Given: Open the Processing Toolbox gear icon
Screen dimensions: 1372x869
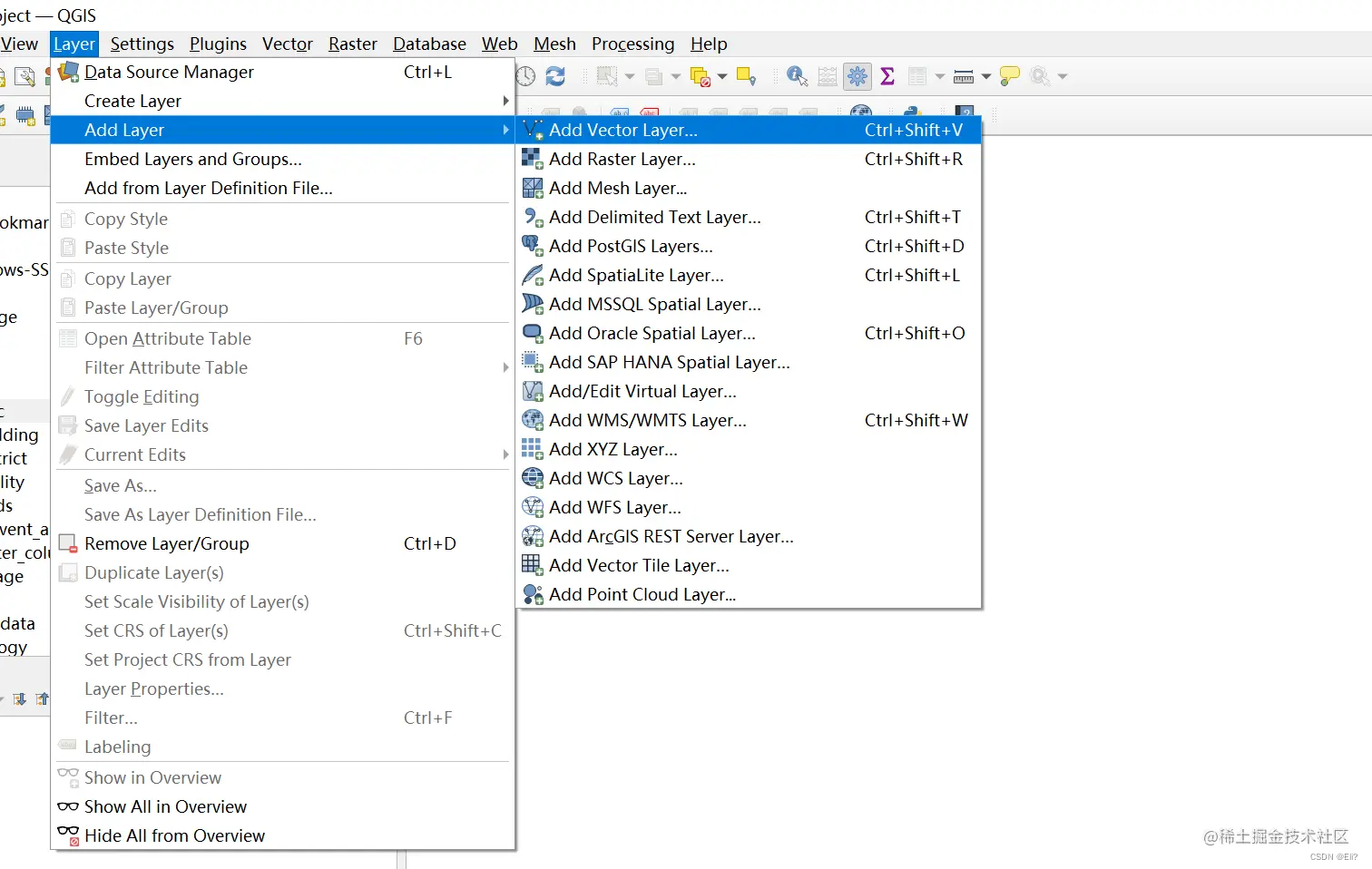Looking at the screenshot, I should pos(857,77).
